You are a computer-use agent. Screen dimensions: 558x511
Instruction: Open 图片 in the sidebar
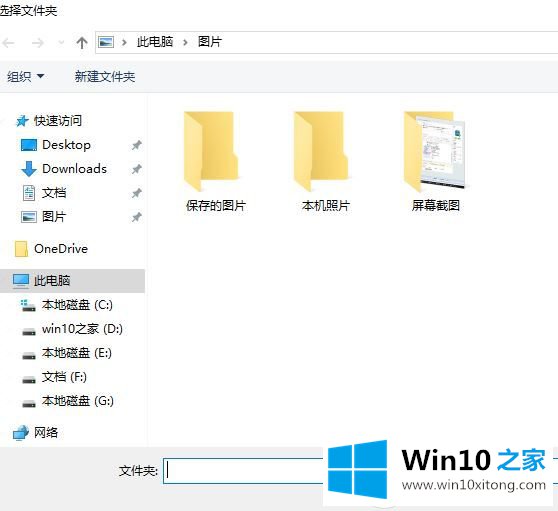54,217
